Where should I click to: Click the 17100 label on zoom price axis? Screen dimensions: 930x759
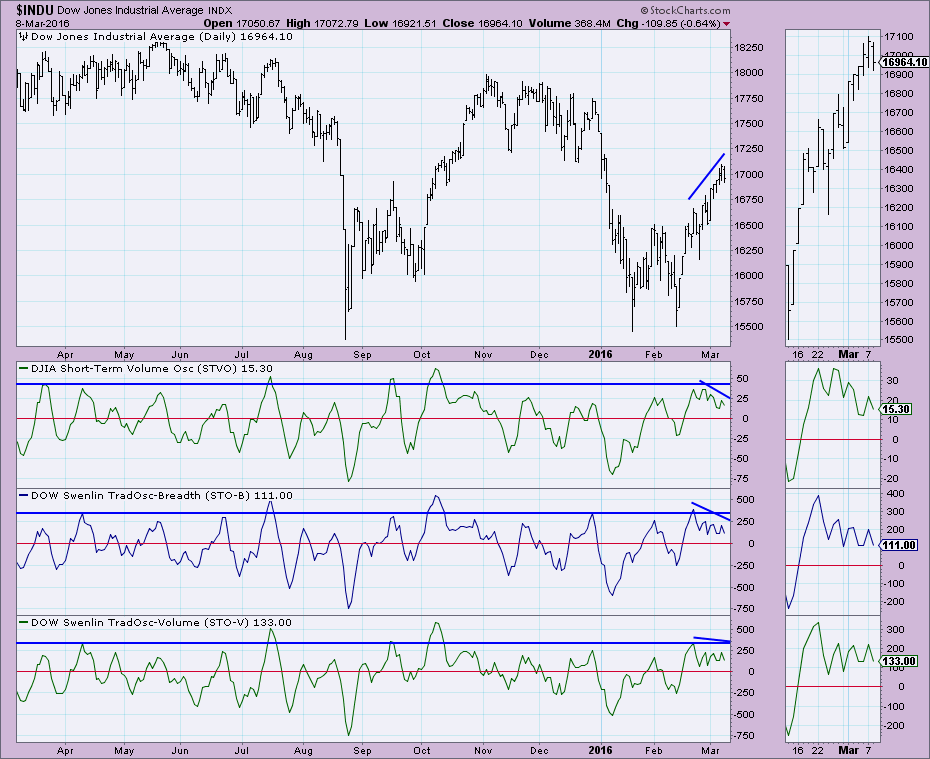898,37
